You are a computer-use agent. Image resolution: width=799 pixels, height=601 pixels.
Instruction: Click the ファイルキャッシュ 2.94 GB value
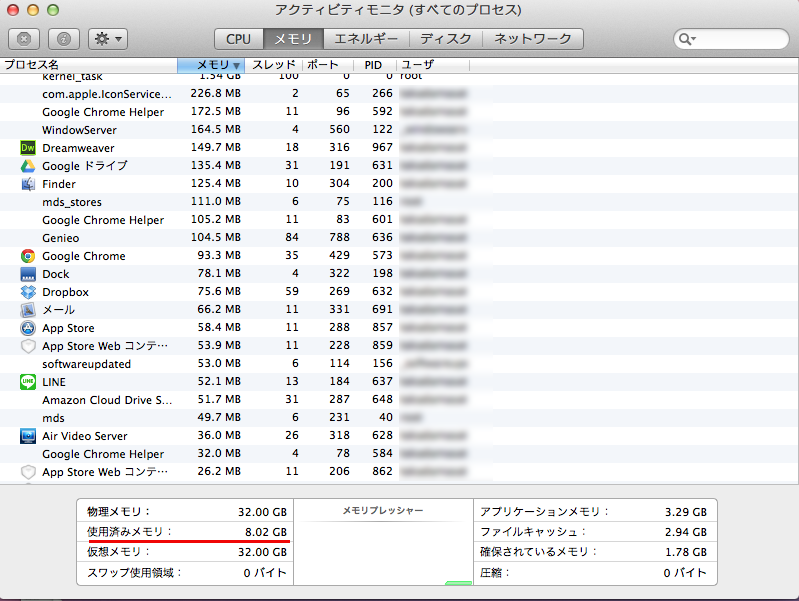coord(685,532)
